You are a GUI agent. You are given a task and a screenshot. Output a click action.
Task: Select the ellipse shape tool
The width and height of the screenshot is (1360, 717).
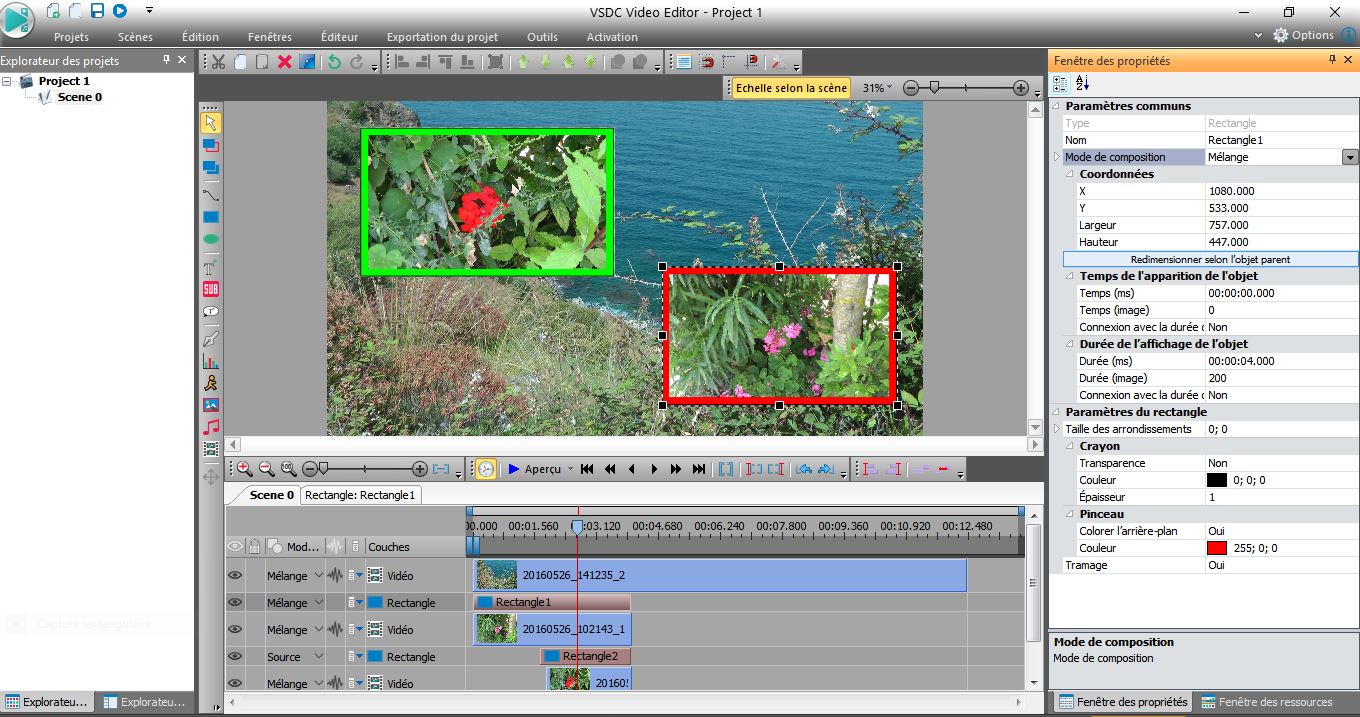point(211,240)
